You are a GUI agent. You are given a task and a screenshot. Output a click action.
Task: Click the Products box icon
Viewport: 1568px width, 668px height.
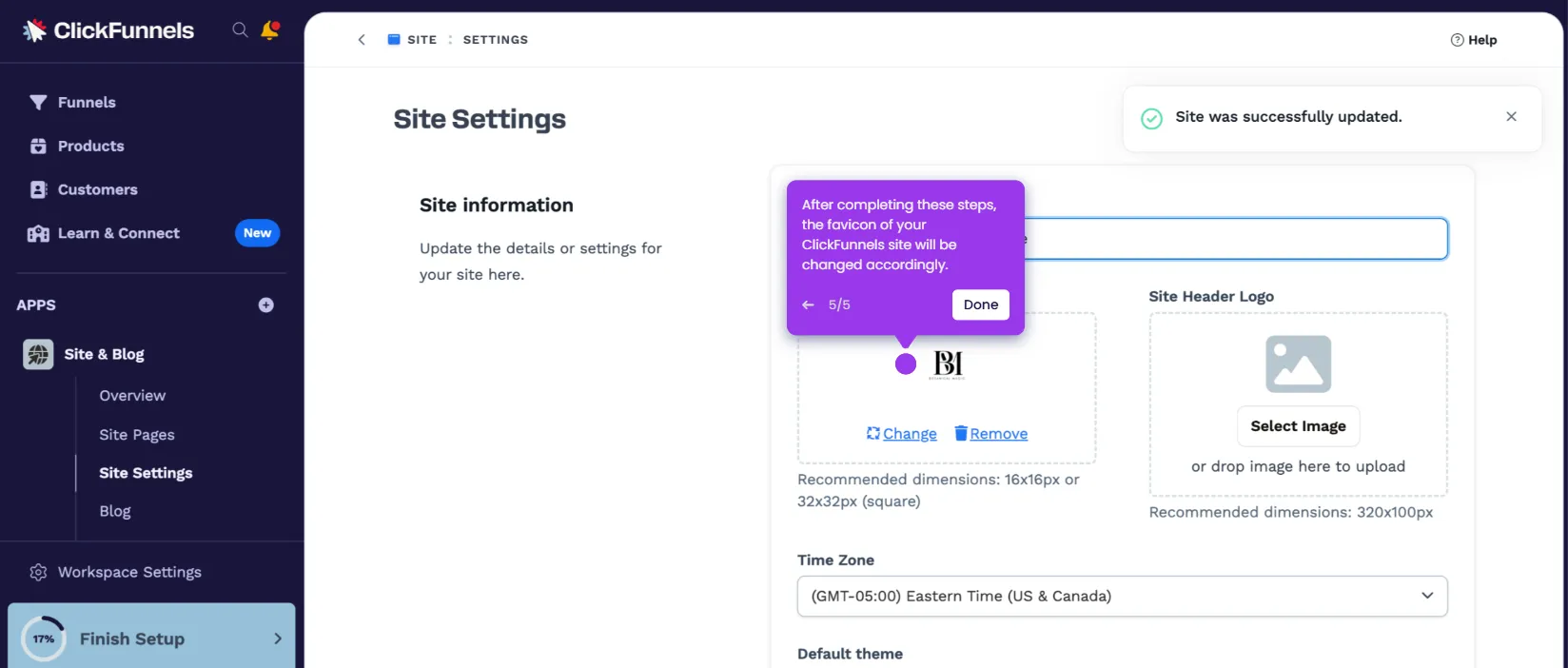38,146
